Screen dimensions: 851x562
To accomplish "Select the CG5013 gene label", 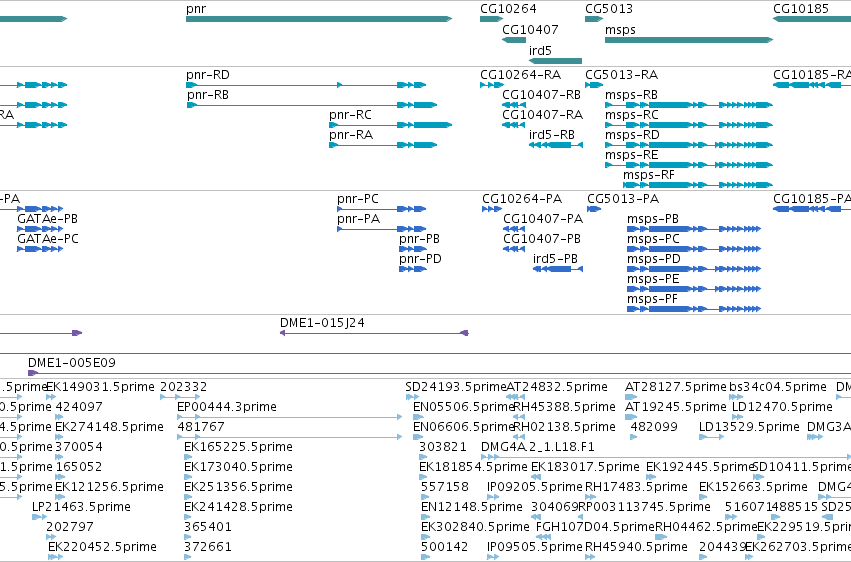I will pyautogui.click(x=609, y=9).
